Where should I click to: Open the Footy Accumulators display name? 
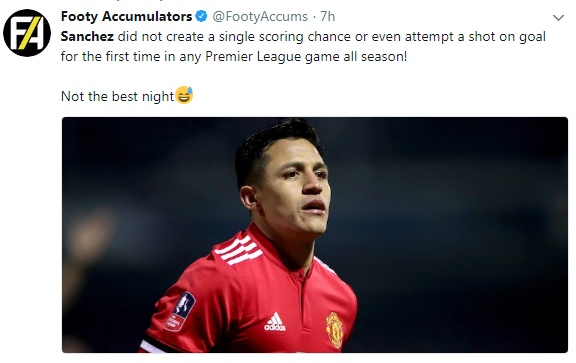(x=126, y=17)
